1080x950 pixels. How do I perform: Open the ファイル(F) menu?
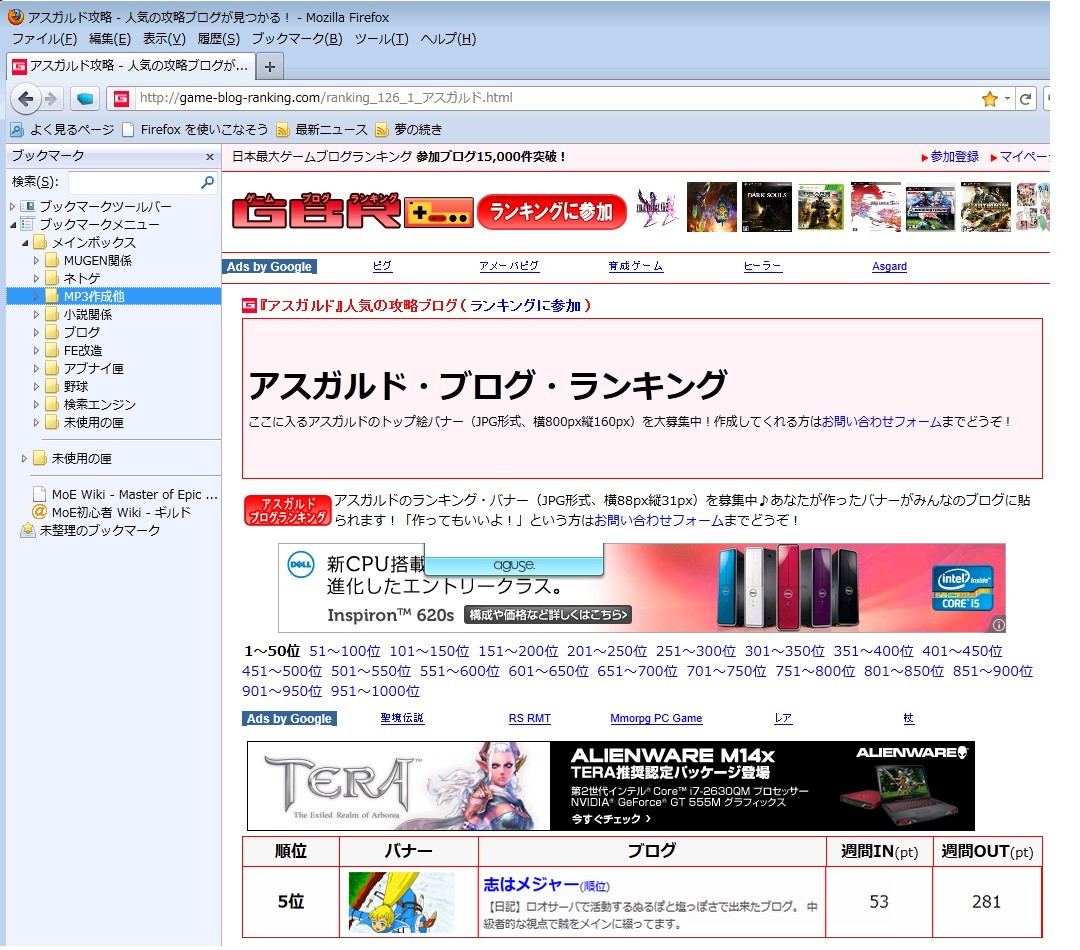tap(45, 39)
